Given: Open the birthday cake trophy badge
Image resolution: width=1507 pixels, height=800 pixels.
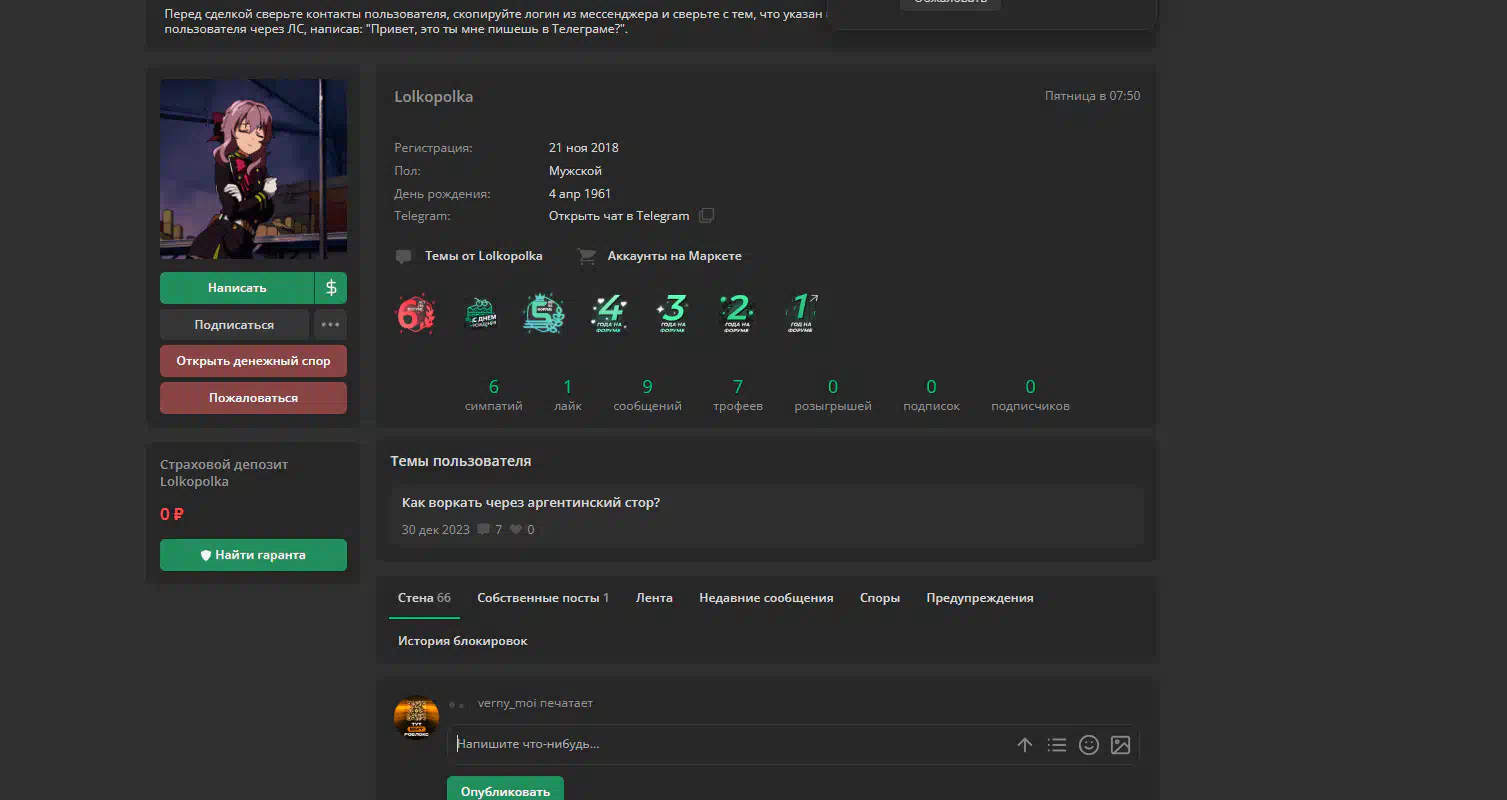Looking at the screenshot, I should coord(482,313).
